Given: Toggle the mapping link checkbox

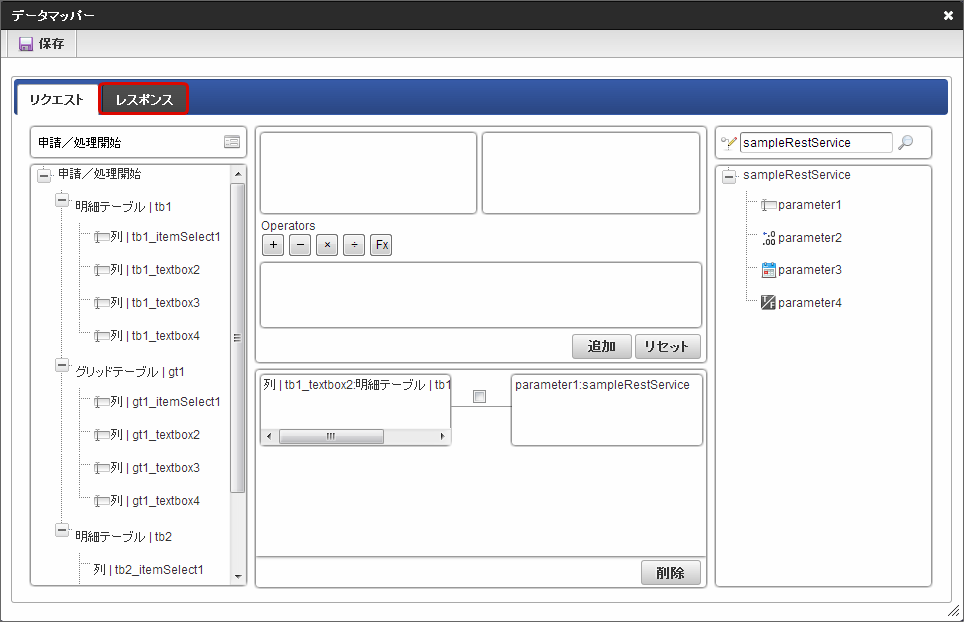Looking at the screenshot, I should pos(479,397).
